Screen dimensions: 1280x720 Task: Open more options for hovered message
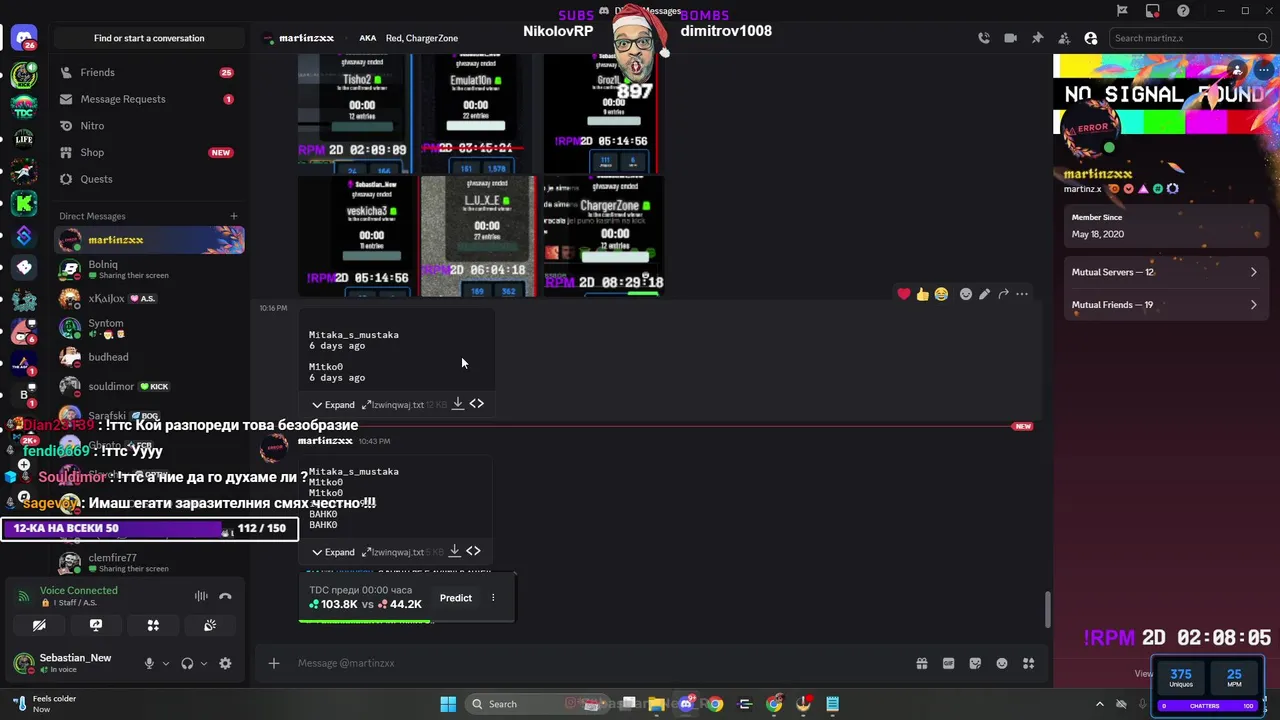pyautogui.click(x=1022, y=294)
